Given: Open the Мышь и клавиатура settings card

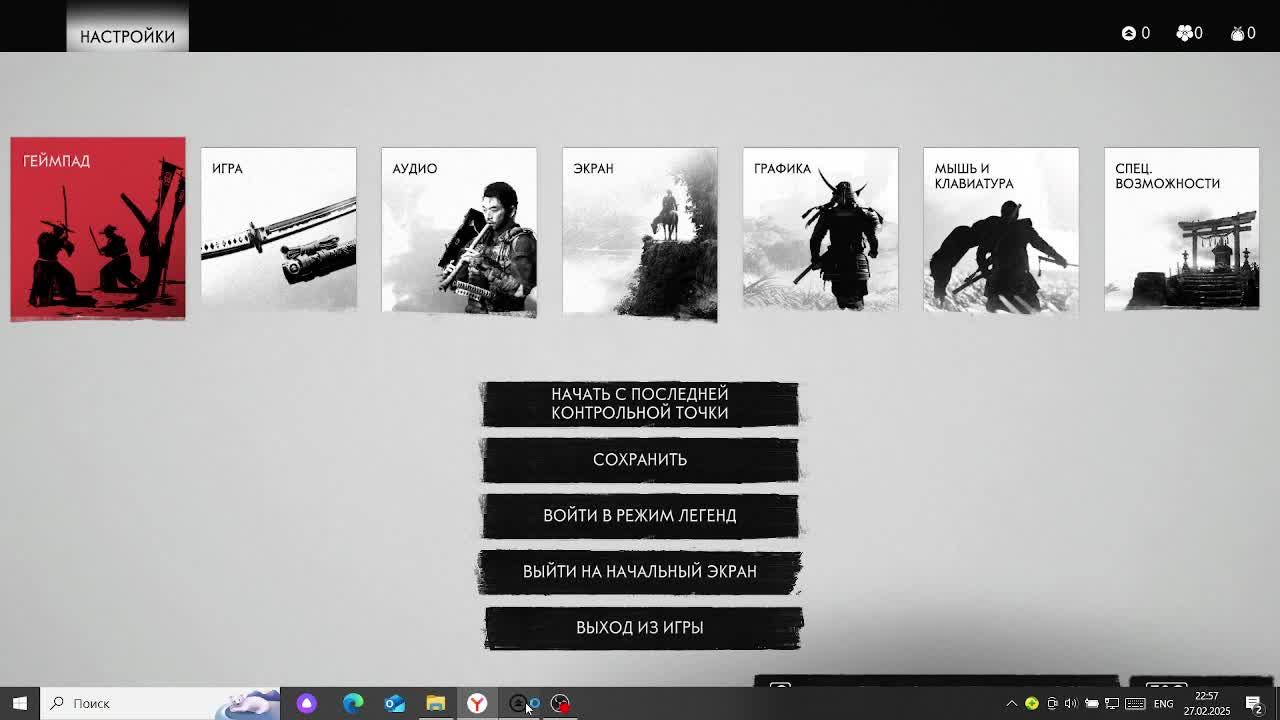Looking at the screenshot, I should click(x=1001, y=229).
